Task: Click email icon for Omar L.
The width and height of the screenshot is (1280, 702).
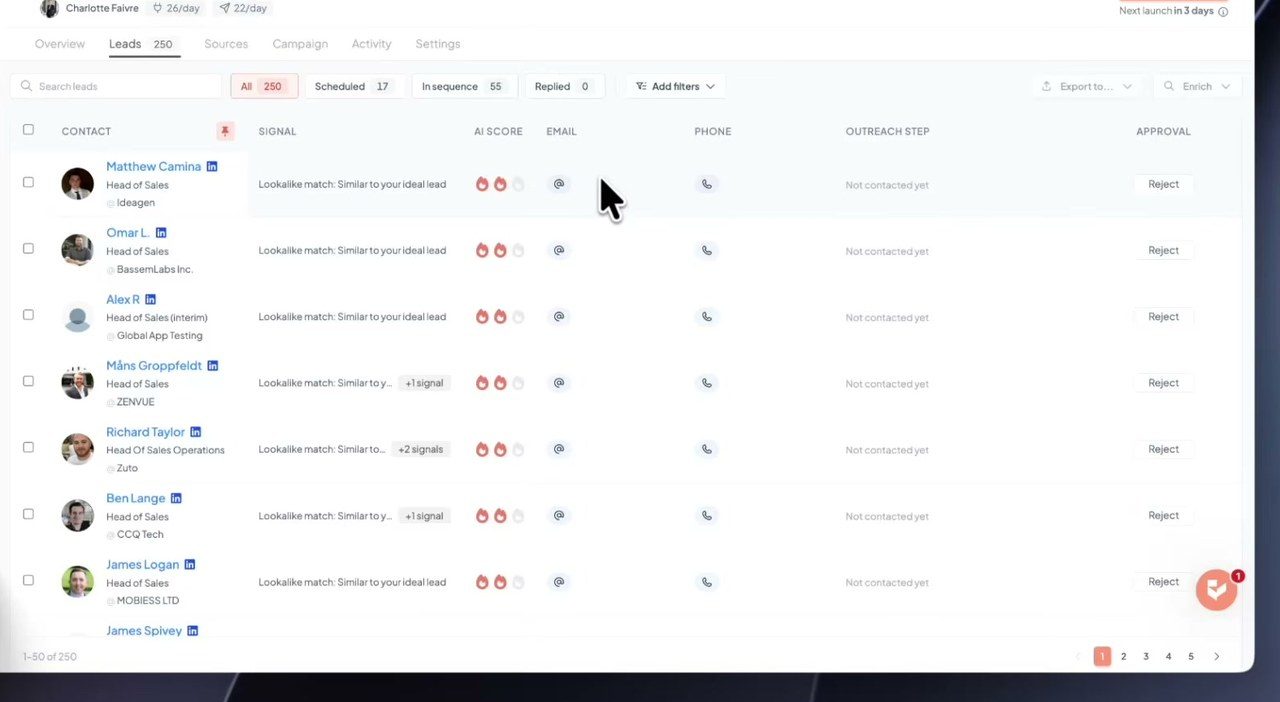Action: click(x=559, y=250)
